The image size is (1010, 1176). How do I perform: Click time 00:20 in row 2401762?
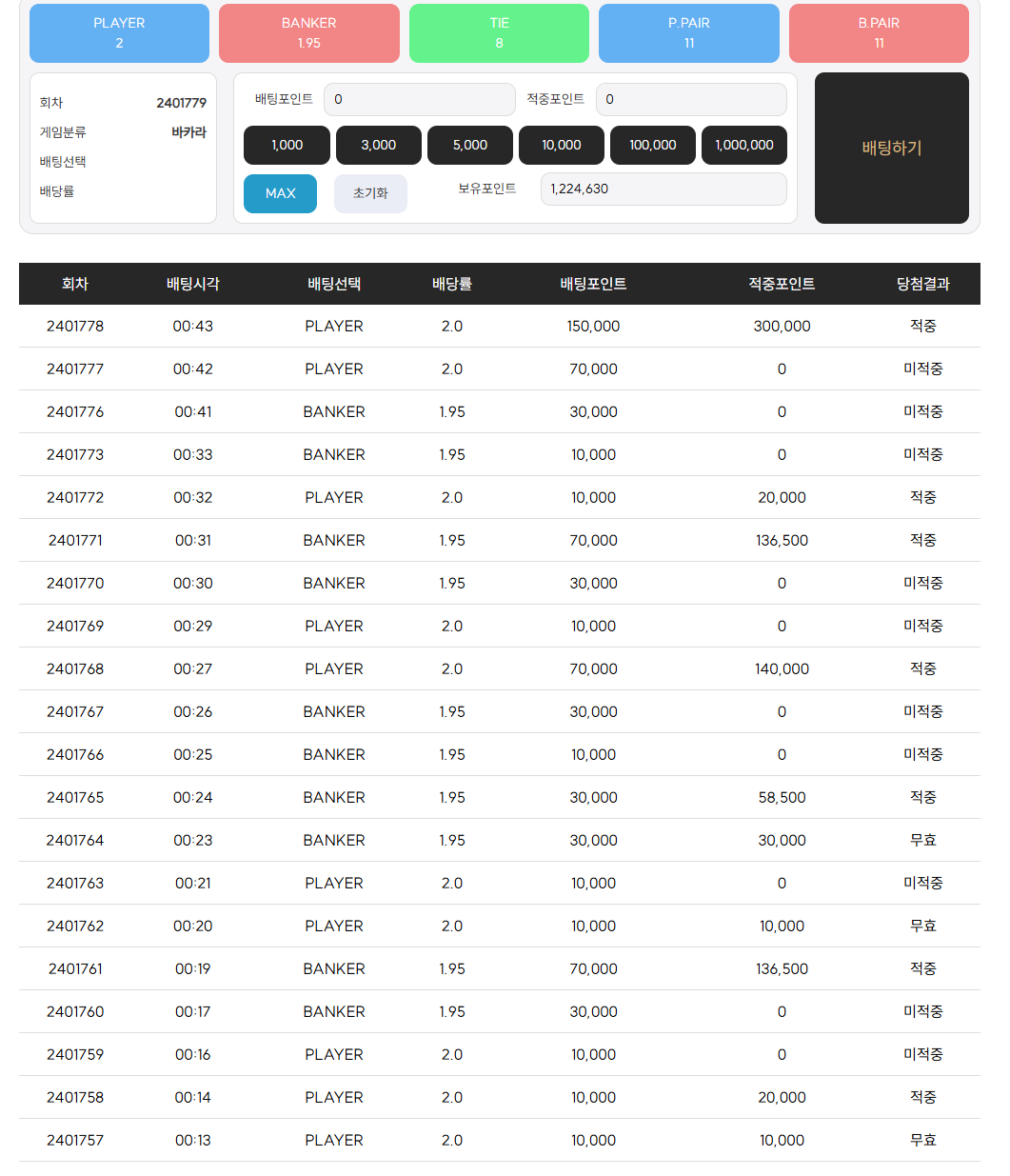(x=193, y=926)
